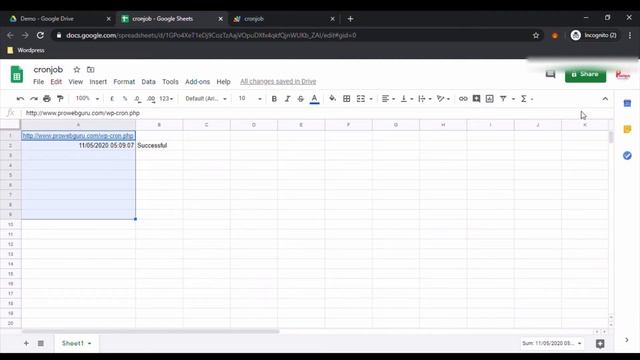Open the Tools menu
This screenshot has height=360, width=640.
tap(170, 82)
